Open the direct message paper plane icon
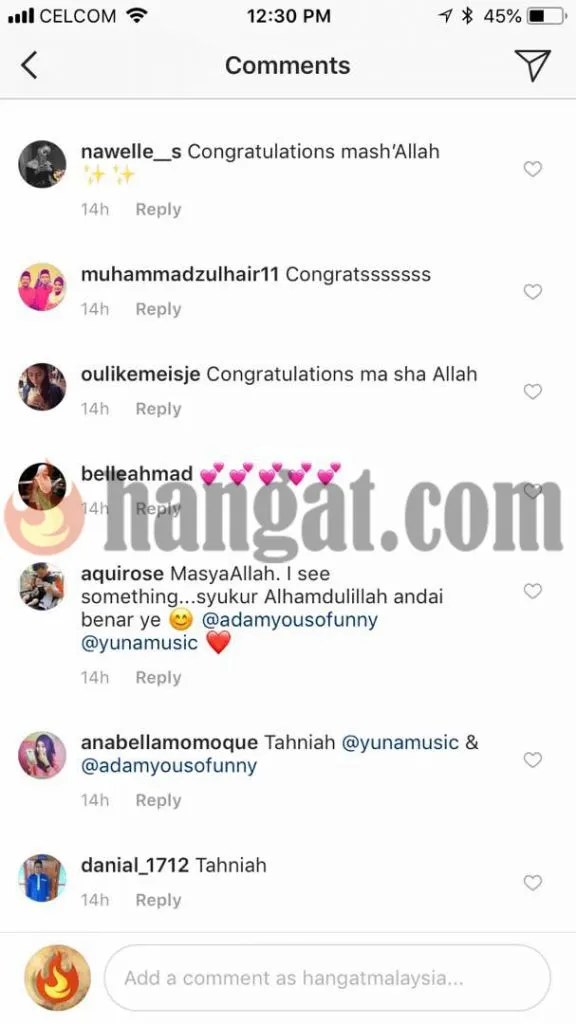Screen dimensions: 576x1024 coord(532,65)
